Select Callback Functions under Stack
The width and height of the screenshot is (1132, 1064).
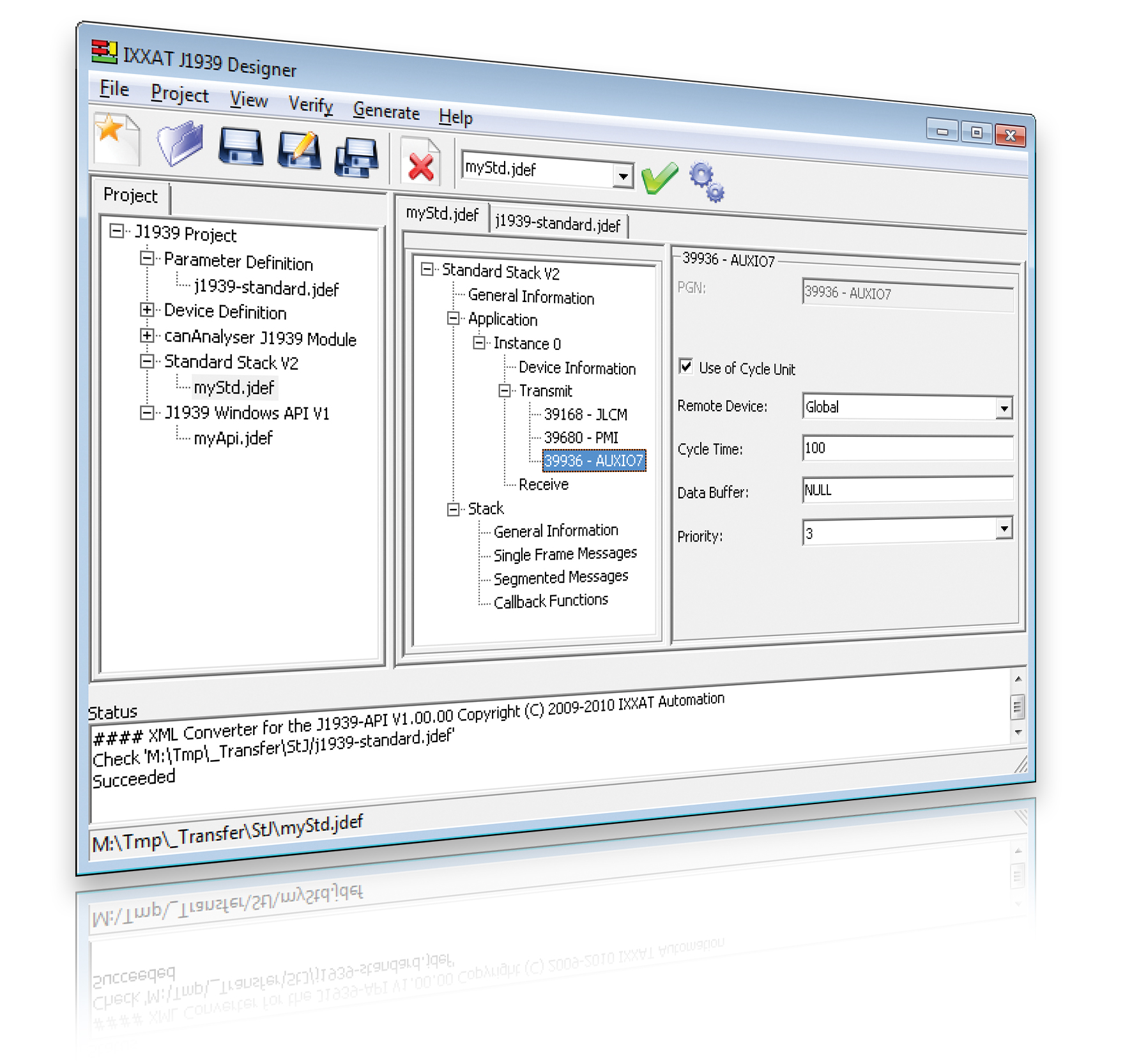click(x=551, y=601)
